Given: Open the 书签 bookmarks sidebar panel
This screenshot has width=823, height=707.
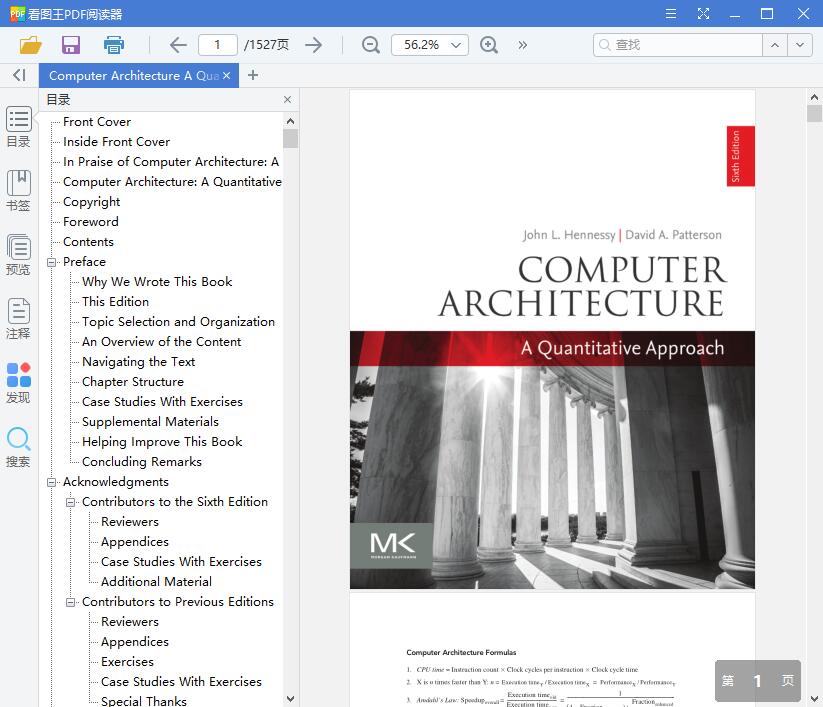Looking at the screenshot, I should (18, 191).
